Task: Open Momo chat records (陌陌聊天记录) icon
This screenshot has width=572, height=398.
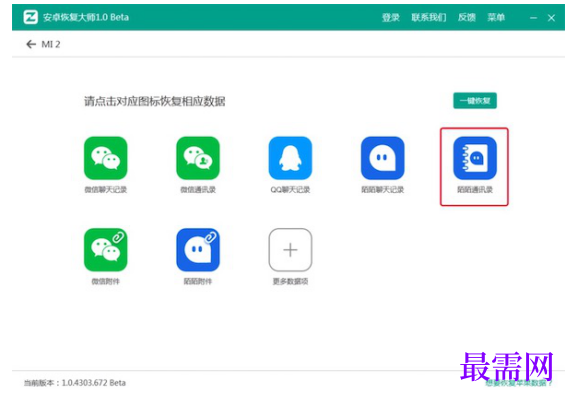Action: [383, 158]
